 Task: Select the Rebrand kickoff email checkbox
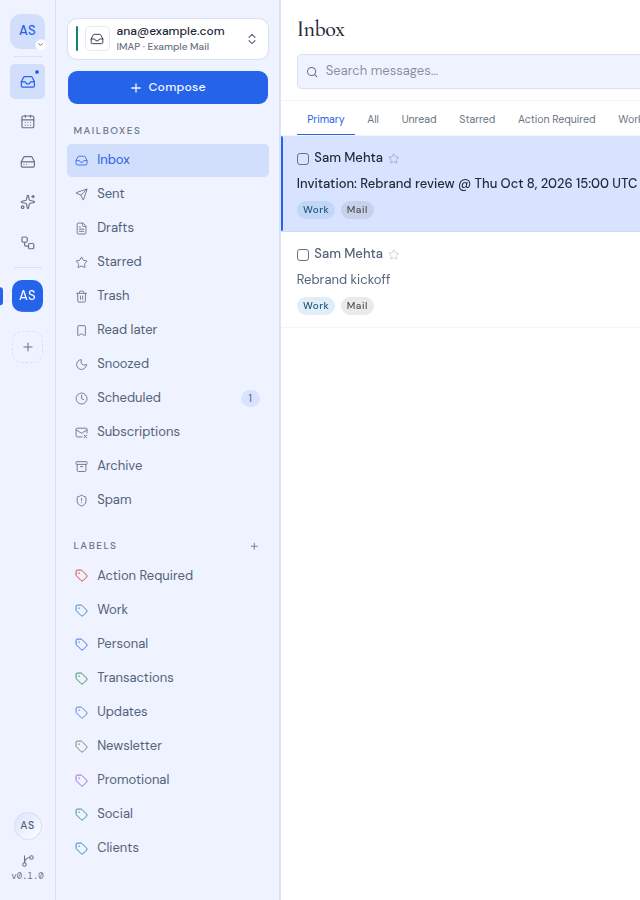[x=303, y=255]
